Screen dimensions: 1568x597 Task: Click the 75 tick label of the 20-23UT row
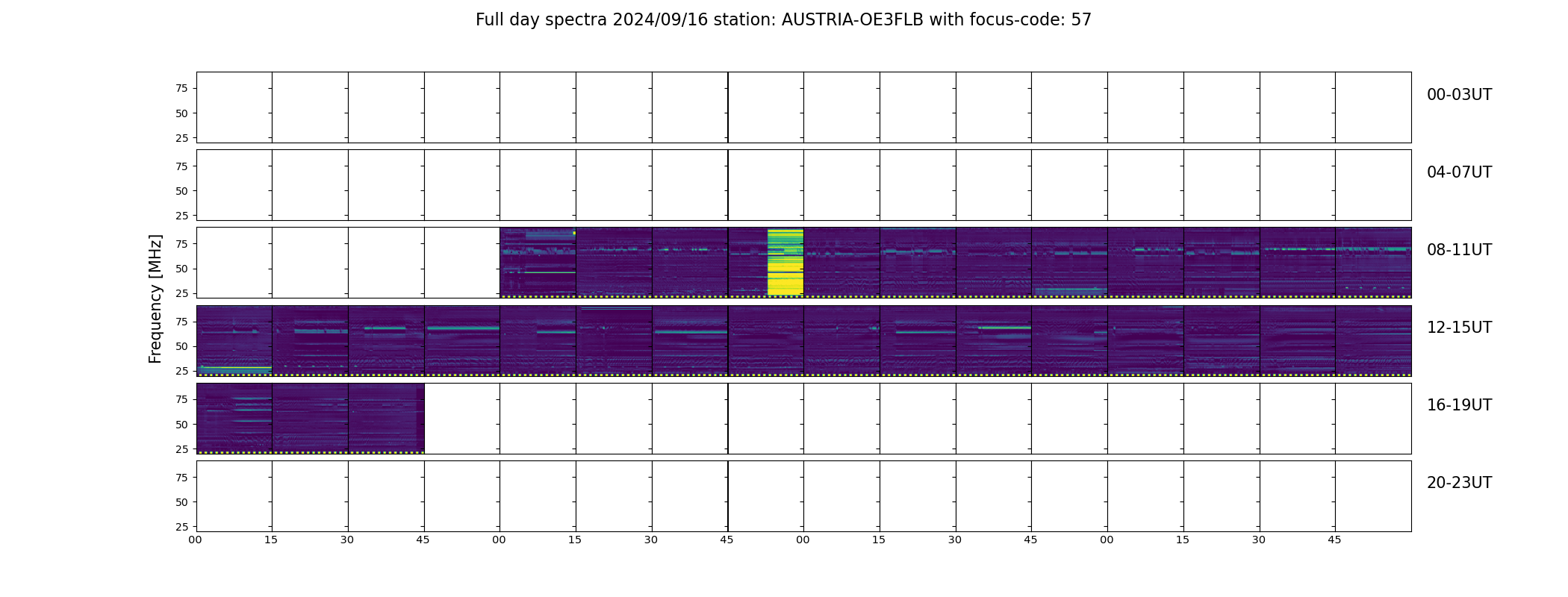(181, 478)
